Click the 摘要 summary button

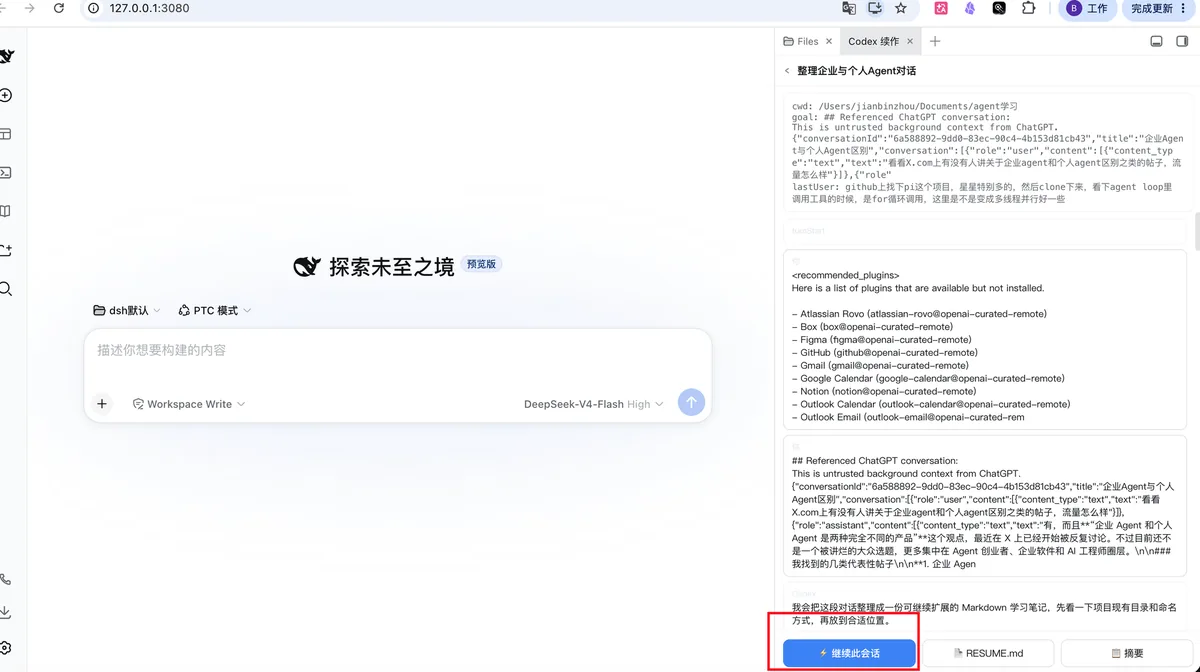pos(1127,653)
